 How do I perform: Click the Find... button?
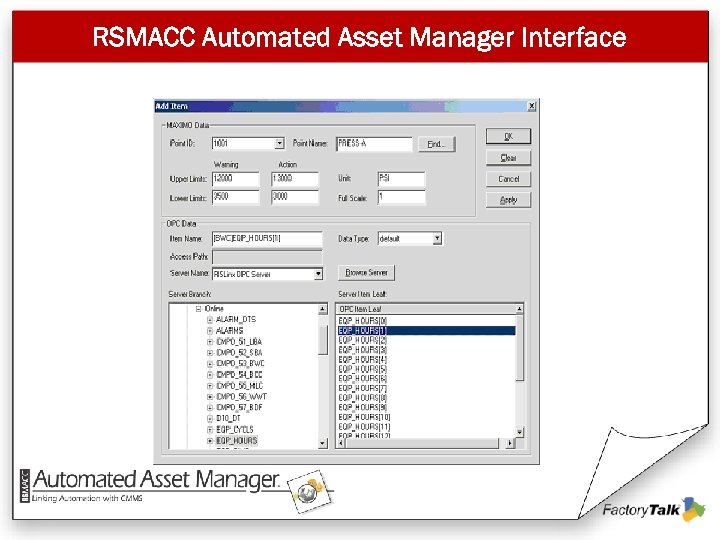tap(437, 144)
